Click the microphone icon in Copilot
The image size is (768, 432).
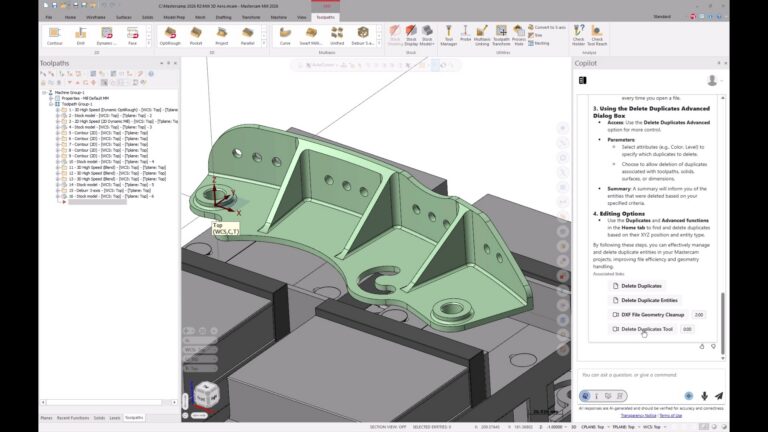click(x=704, y=395)
